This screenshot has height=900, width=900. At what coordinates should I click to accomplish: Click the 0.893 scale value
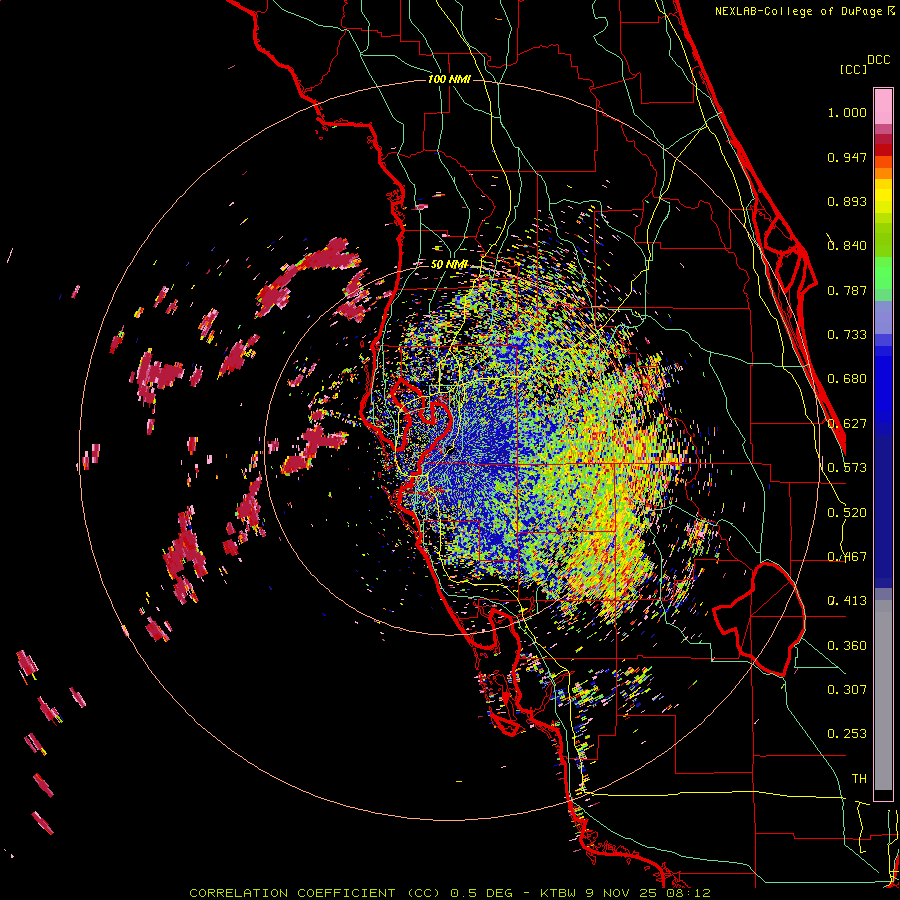click(847, 201)
